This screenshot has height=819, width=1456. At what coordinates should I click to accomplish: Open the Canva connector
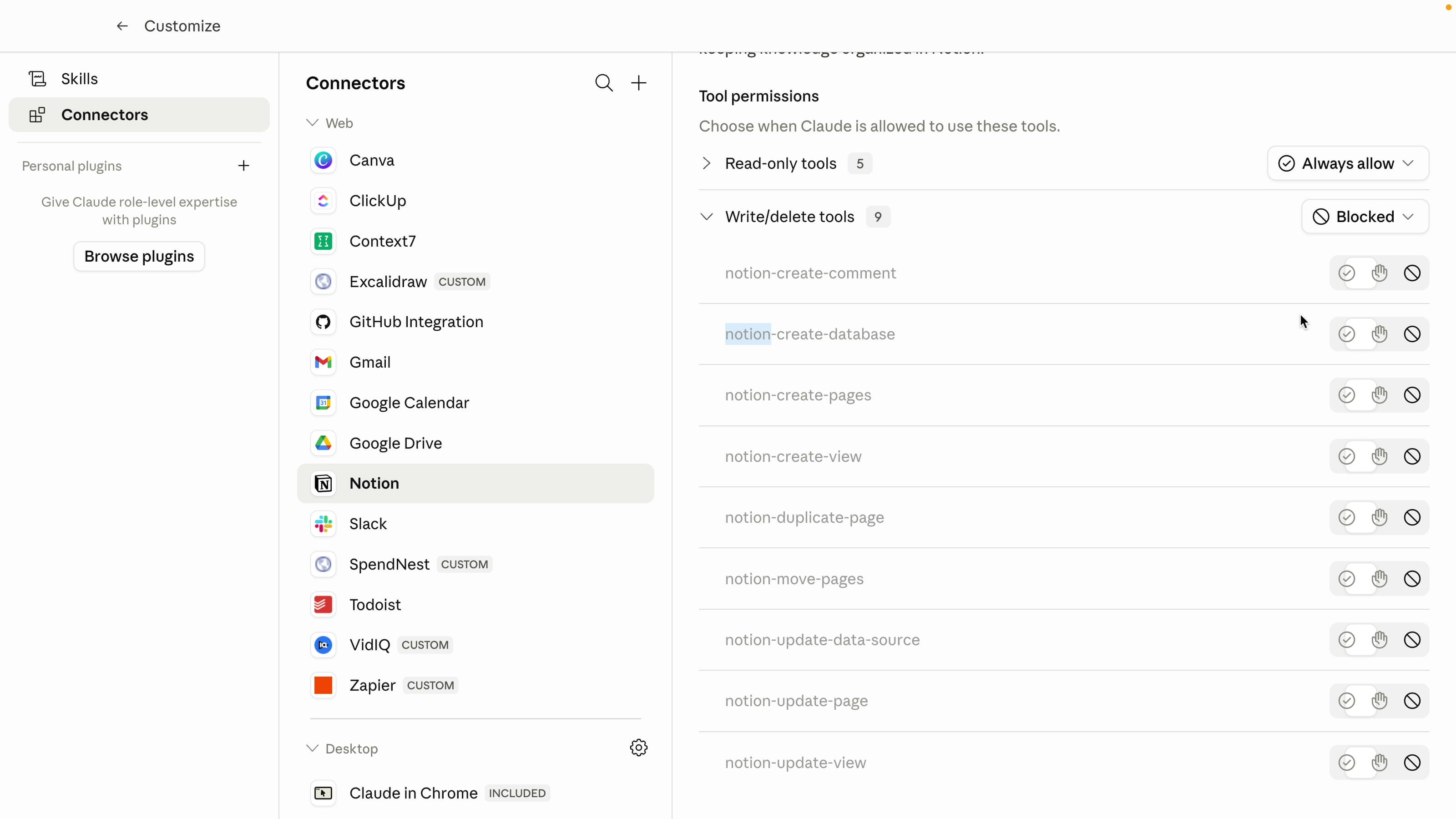pyautogui.click(x=475, y=161)
